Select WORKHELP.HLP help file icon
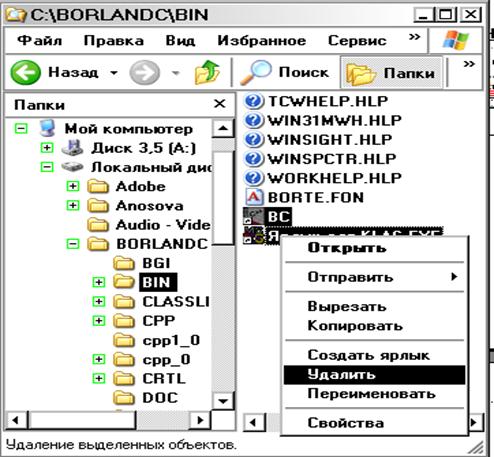Screen dimensions: 494x457 coord(253,178)
